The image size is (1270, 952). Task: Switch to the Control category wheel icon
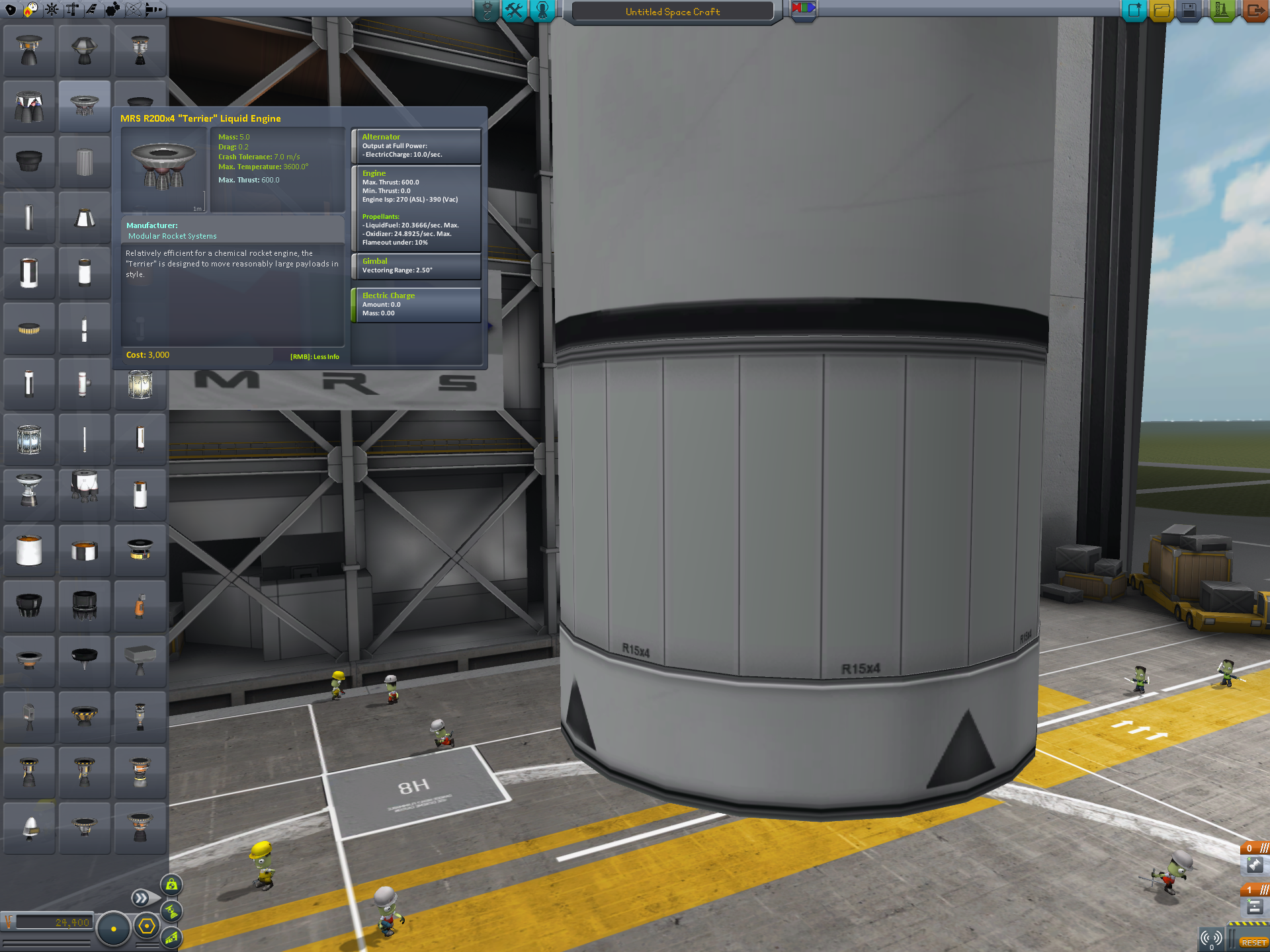(51, 9)
